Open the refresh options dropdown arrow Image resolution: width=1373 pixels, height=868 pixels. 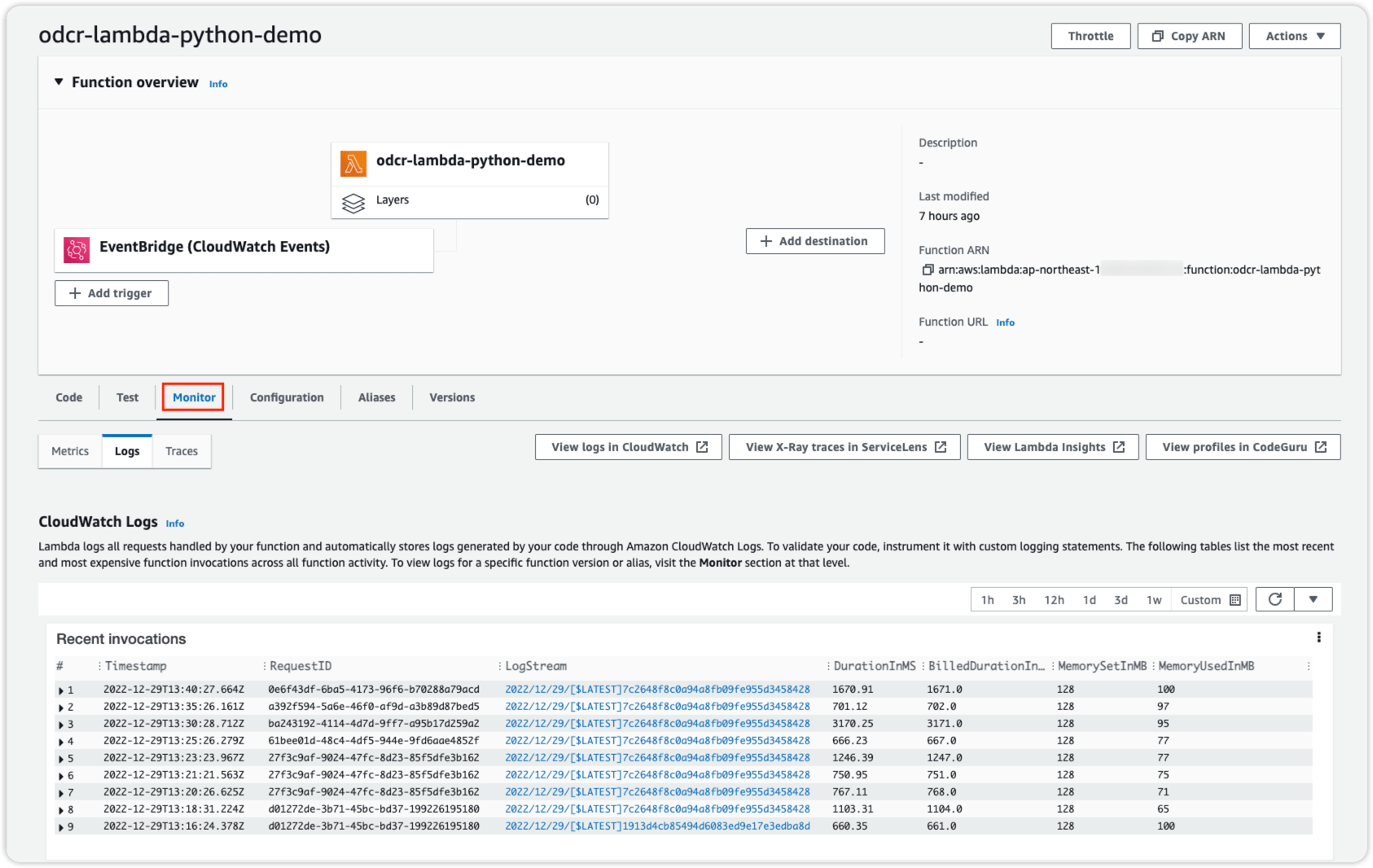pyautogui.click(x=1313, y=599)
